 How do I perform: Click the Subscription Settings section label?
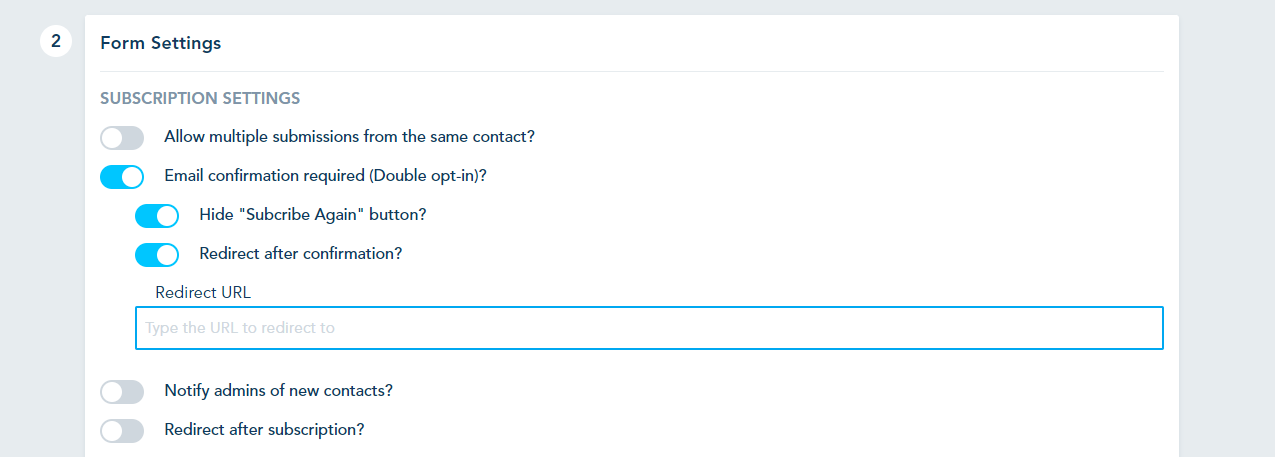(x=200, y=99)
